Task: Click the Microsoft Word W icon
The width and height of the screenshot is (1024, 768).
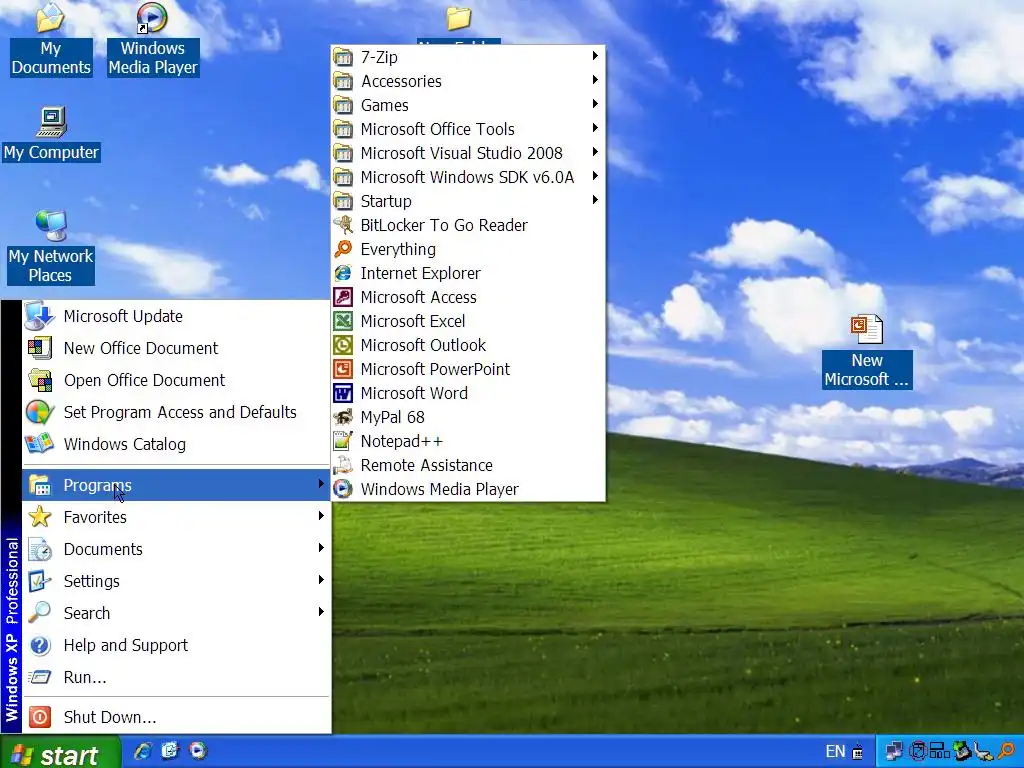Action: point(344,393)
